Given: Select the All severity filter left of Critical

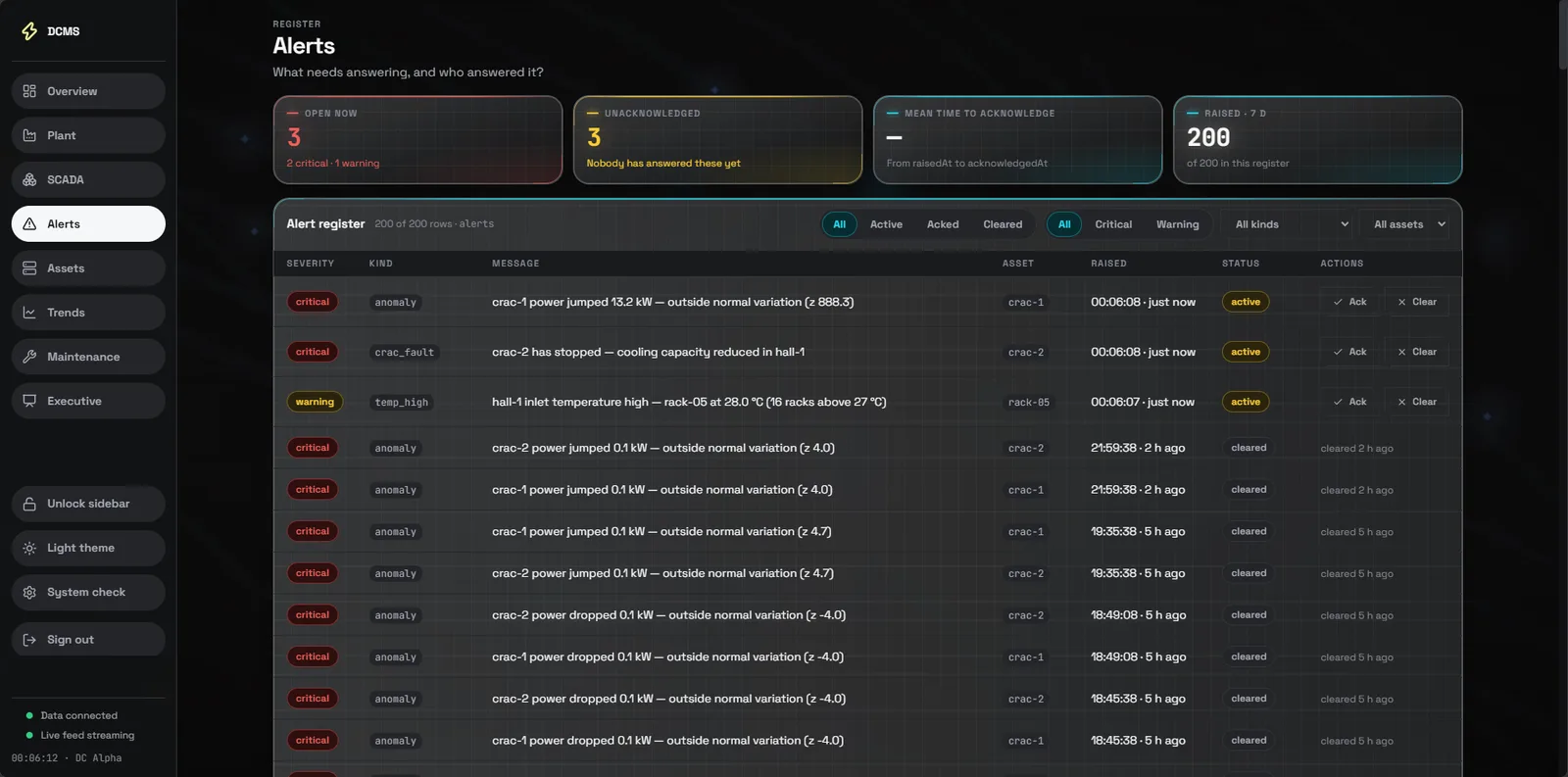Looking at the screenshot, I should click(x=1064, y=224).
